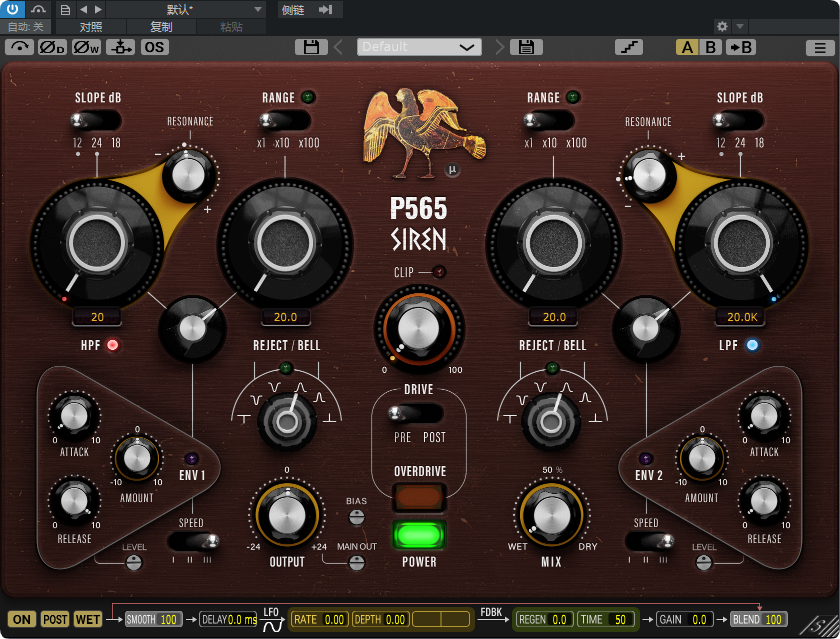Screen dimensions: 840x639
Task: Click the WET button in bottom bar
Action: click(88, 620)
